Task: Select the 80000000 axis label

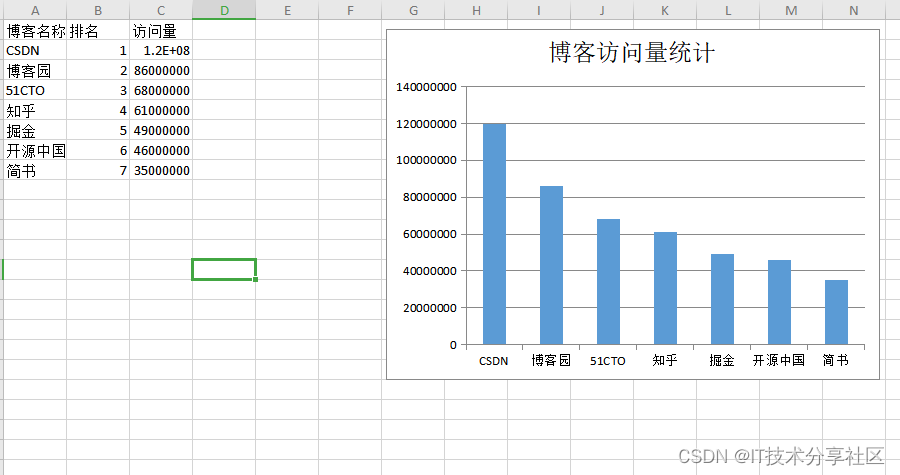Action: (x=430, y=197)
